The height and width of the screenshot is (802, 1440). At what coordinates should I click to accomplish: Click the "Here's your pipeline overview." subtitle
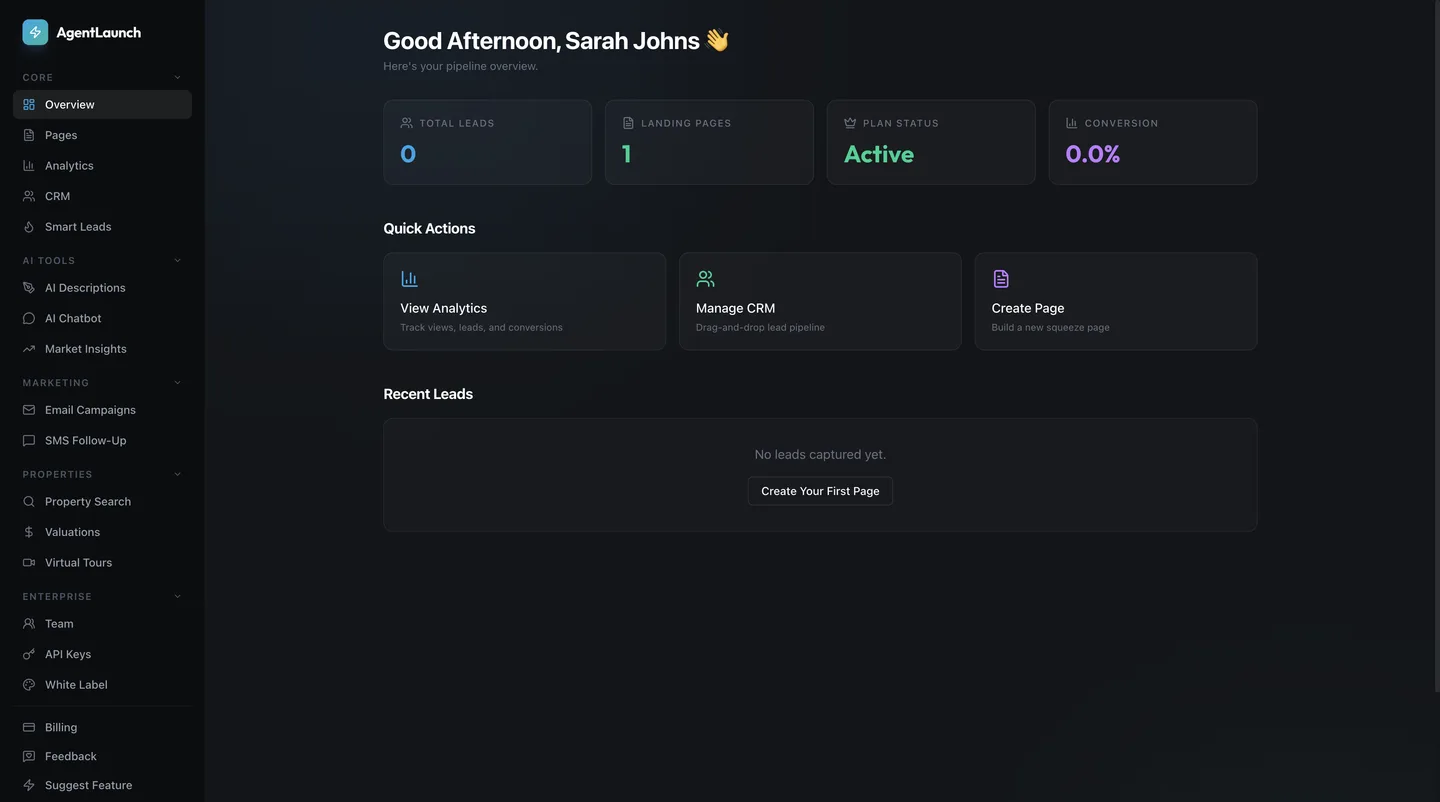461,66
